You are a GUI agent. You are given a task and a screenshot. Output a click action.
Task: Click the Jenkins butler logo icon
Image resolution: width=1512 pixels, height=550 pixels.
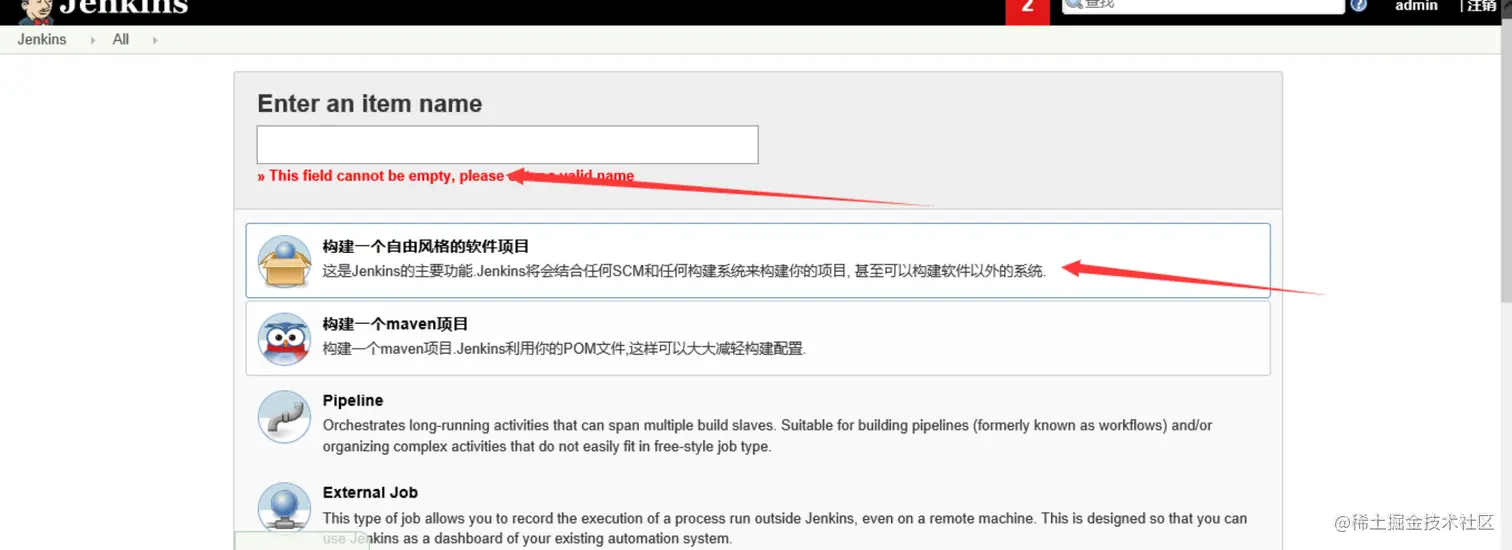(x=37, y=10)
